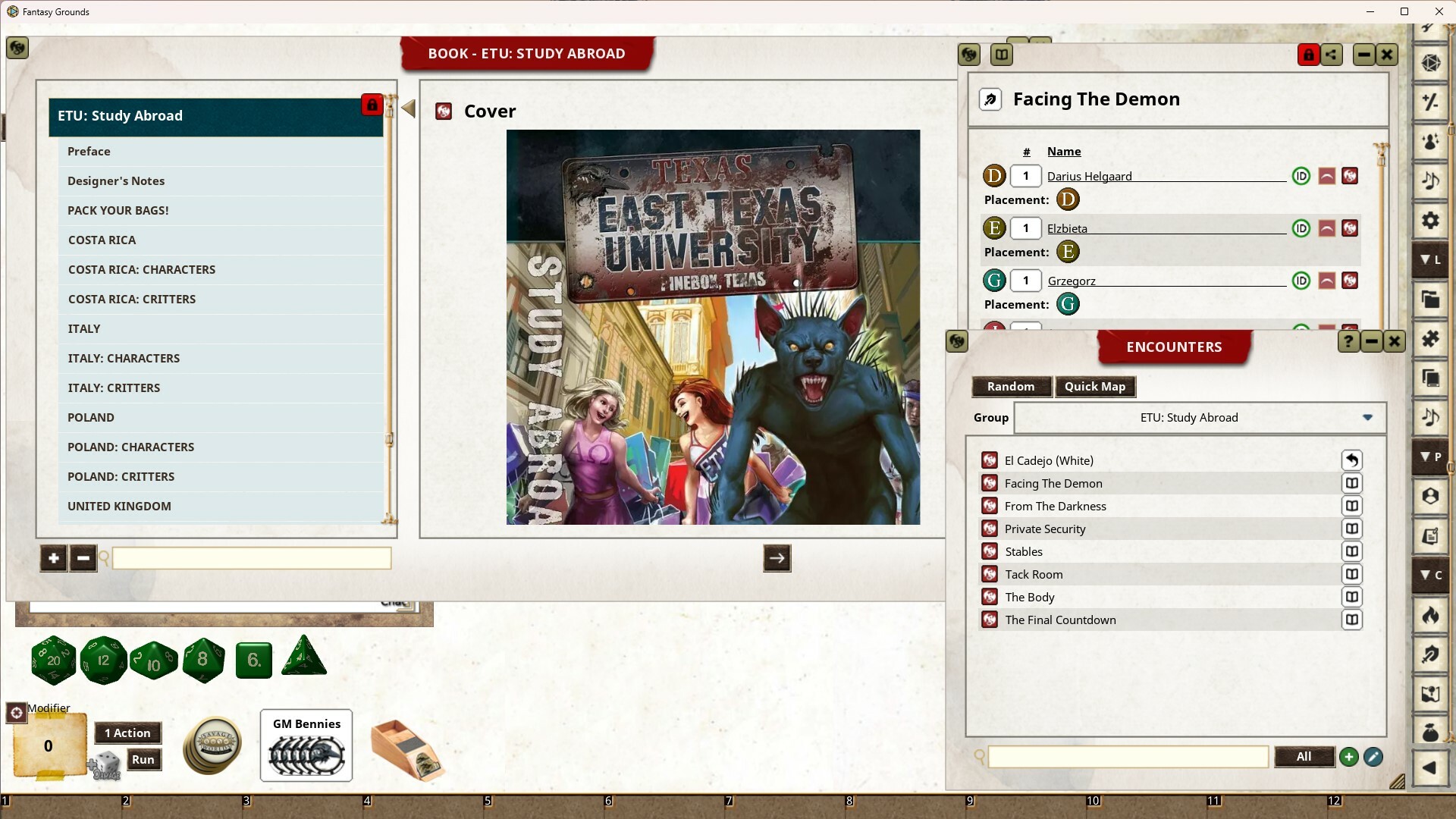Collapse the L section in the right sidebar
This screenshot has width=1456, height=819.
point(1432,260)
